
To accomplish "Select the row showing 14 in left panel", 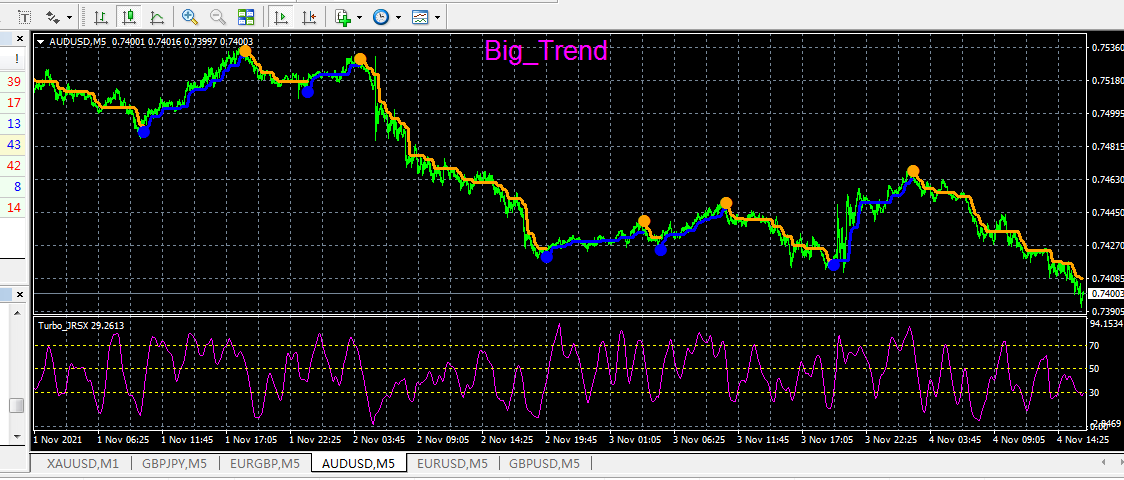I will 14,208.
